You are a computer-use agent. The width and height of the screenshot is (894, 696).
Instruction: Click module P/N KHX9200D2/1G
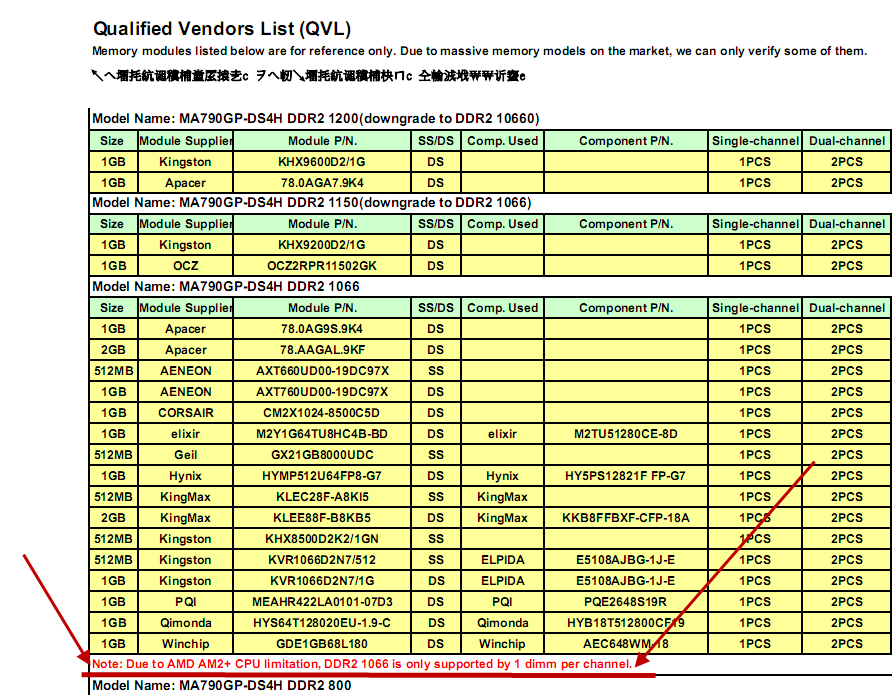(322, 245)
